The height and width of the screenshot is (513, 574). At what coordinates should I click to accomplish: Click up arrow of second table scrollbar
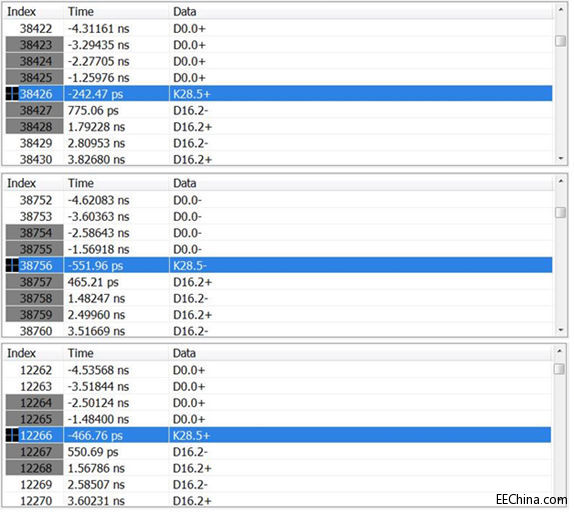tap(560, 181)
